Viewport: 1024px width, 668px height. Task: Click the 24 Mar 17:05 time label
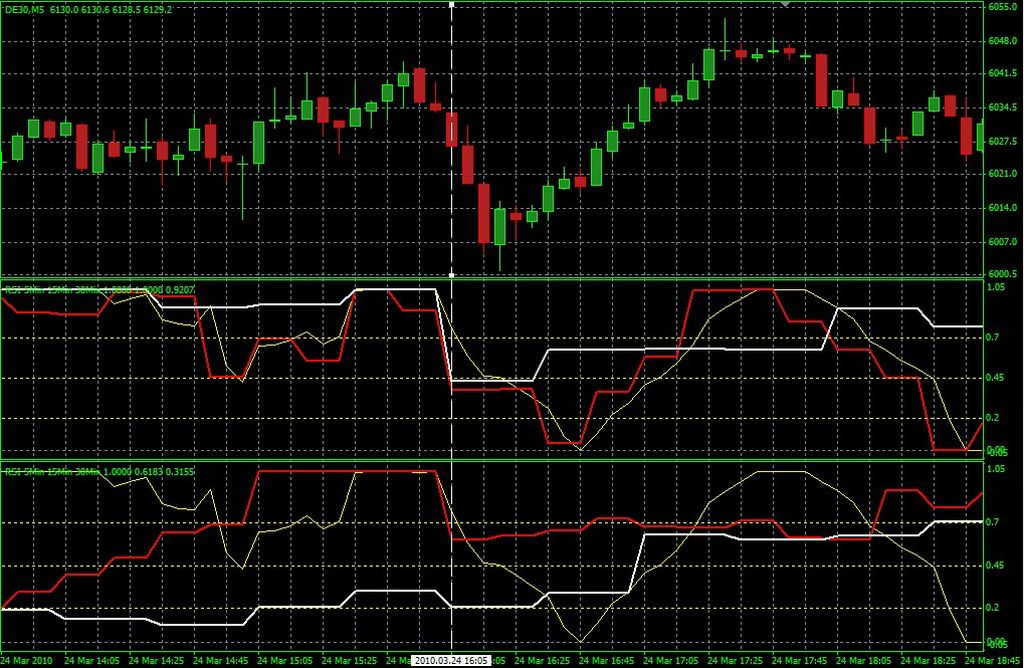pyautogui.click(x=671, y=660)
